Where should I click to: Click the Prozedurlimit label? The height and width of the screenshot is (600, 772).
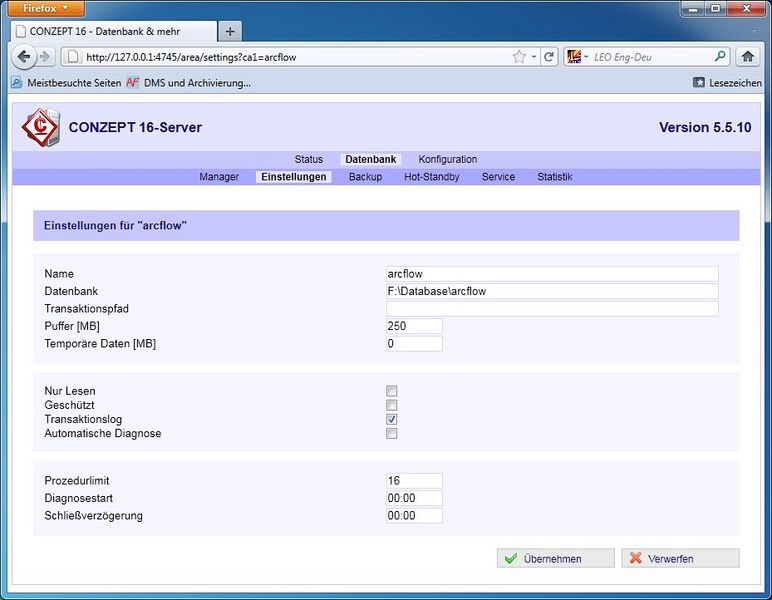(x=77, y=481)
